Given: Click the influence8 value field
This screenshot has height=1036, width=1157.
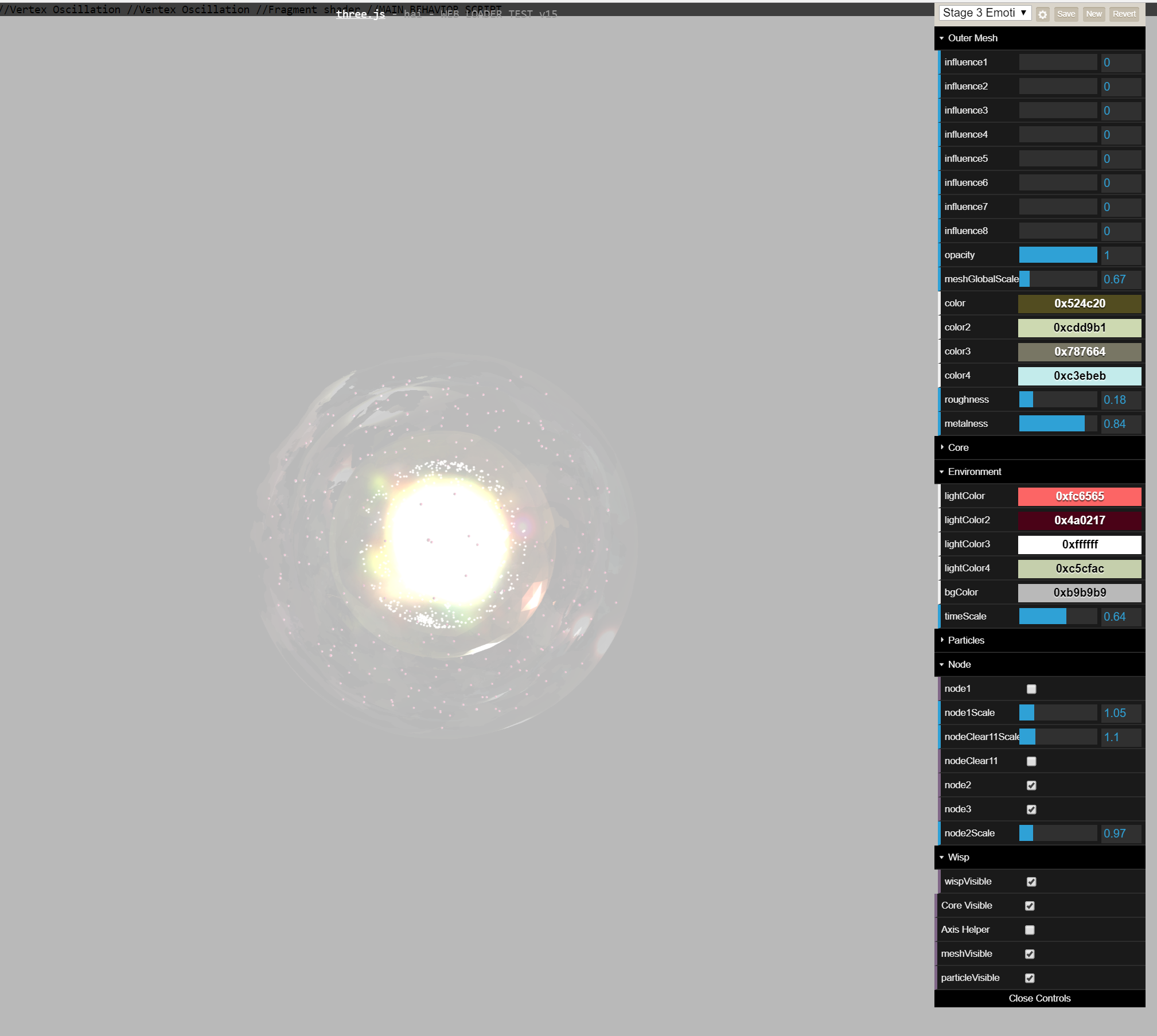Looking at the screenshot, I should pyautogui.click(x=1121, y=231).
